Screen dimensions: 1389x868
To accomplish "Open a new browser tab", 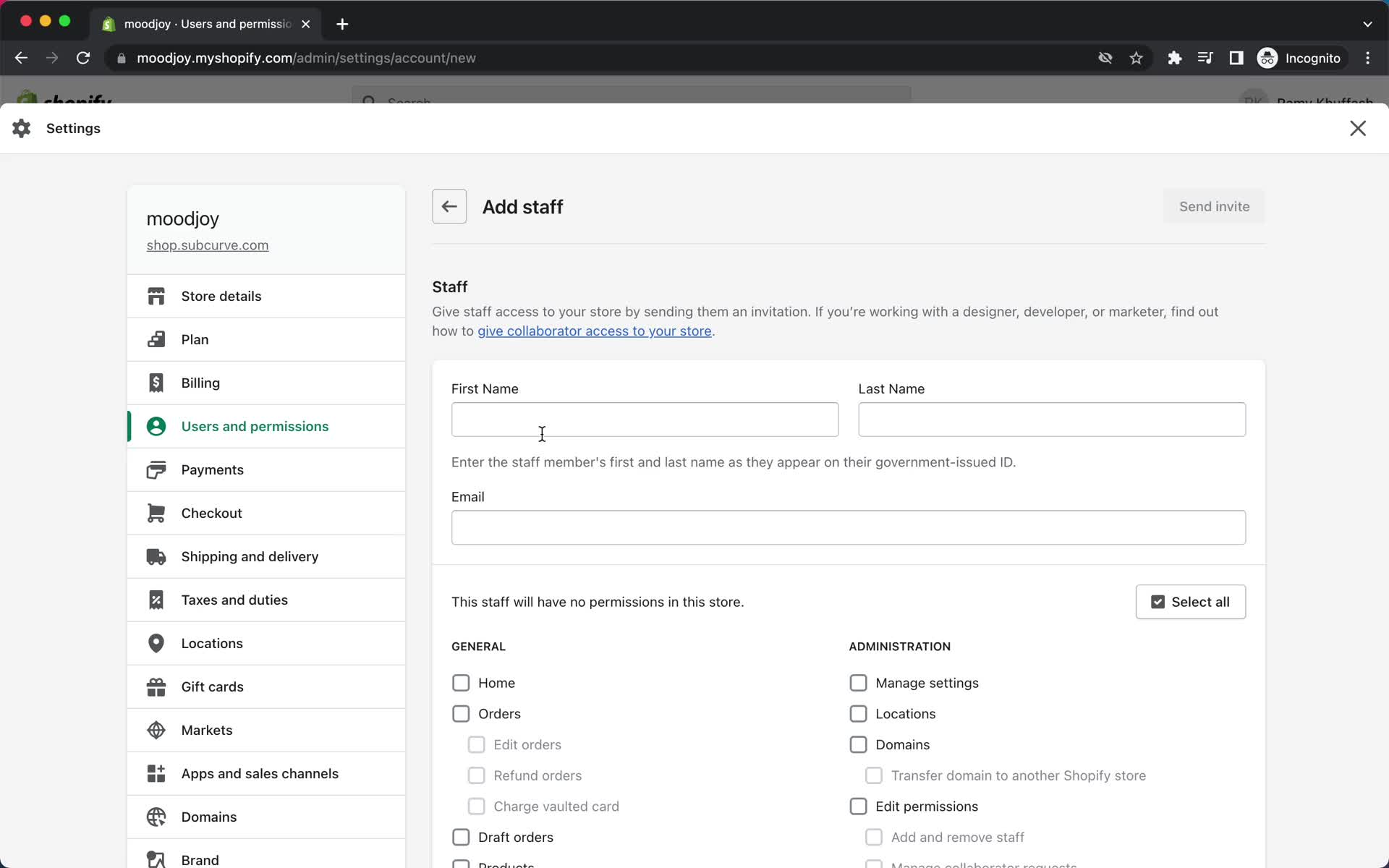I will click(x=342, y=24).
